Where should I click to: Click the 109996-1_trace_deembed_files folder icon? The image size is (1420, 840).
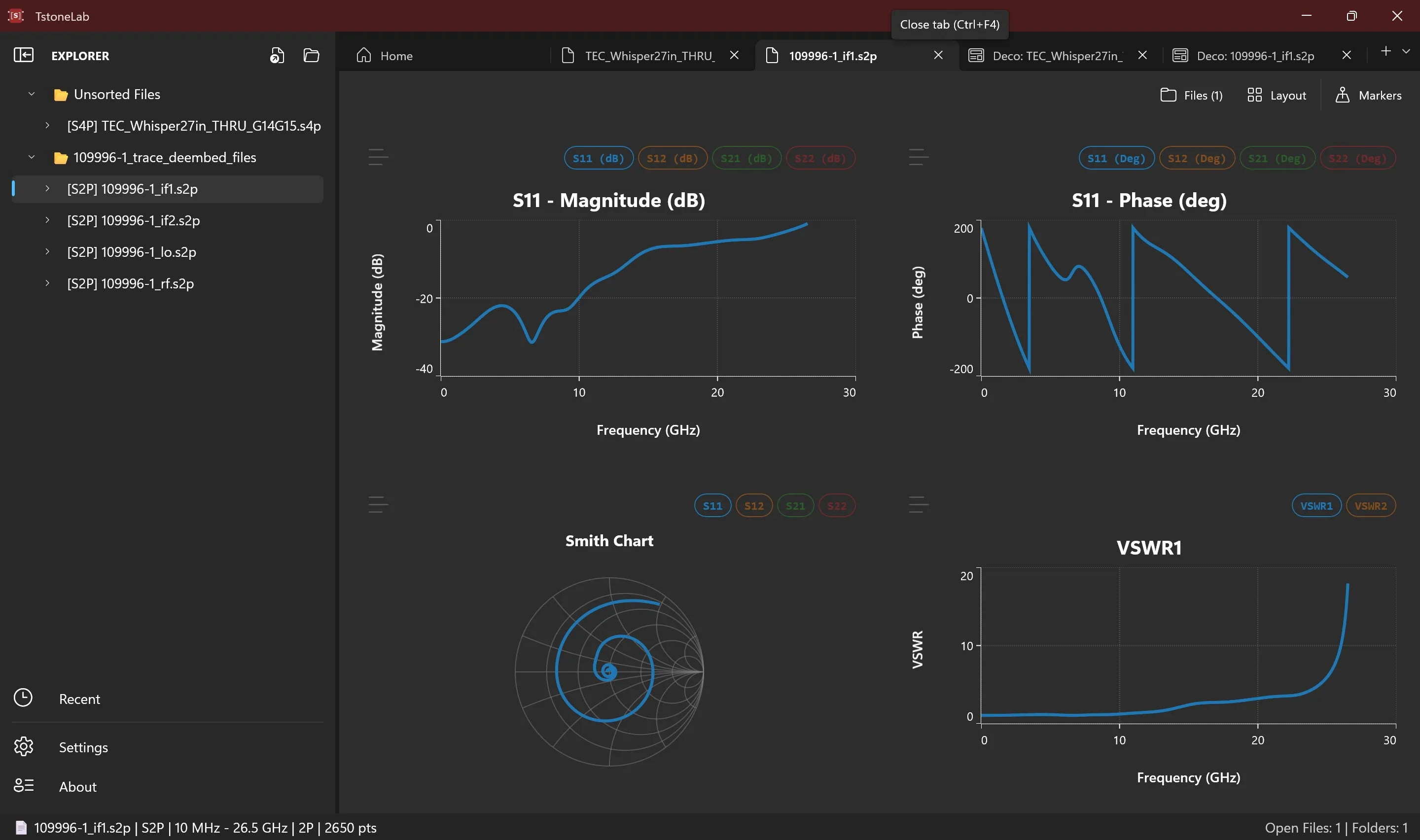61,158
